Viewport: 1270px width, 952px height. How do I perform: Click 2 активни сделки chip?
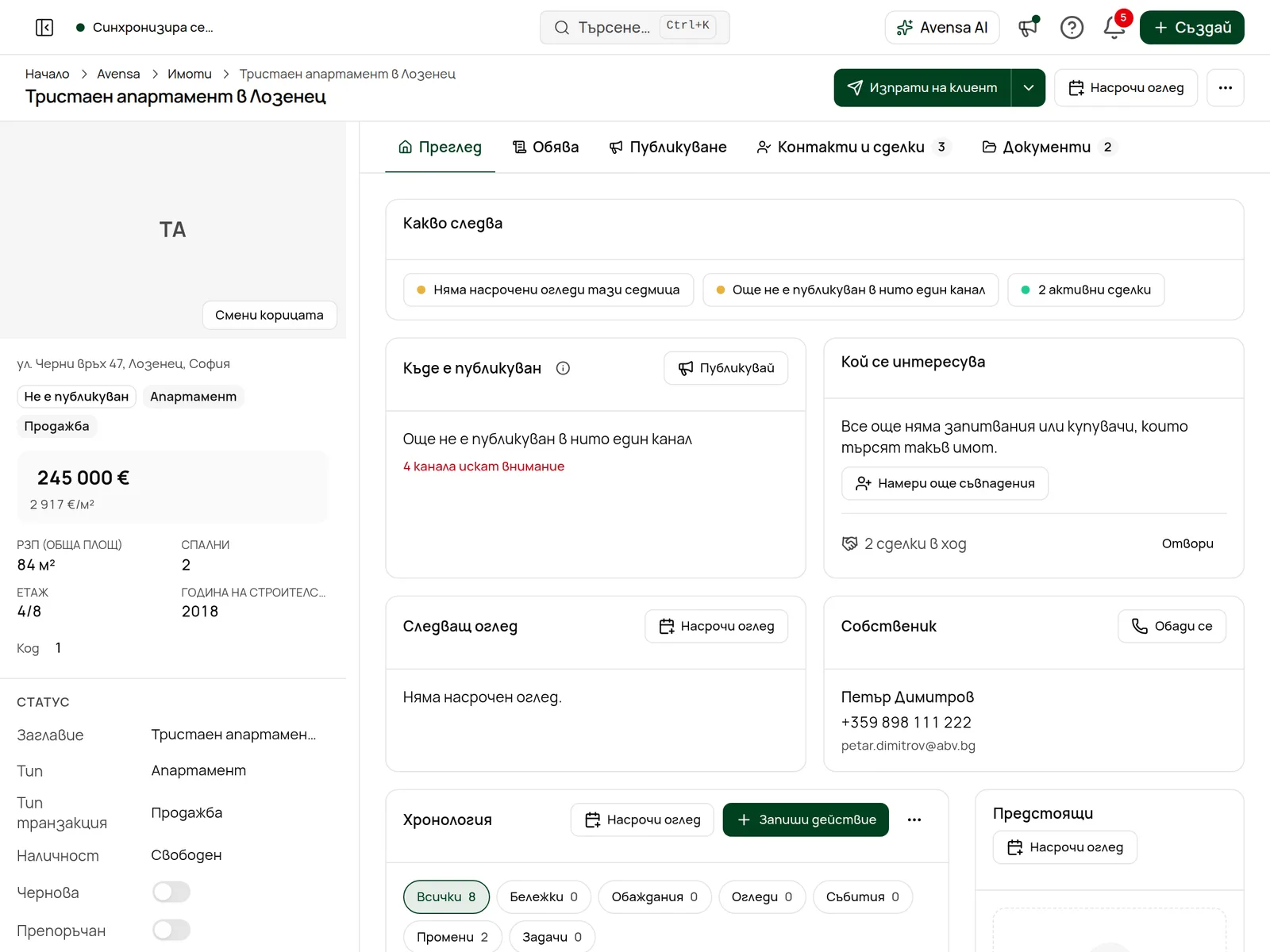tap(1086, 290)
